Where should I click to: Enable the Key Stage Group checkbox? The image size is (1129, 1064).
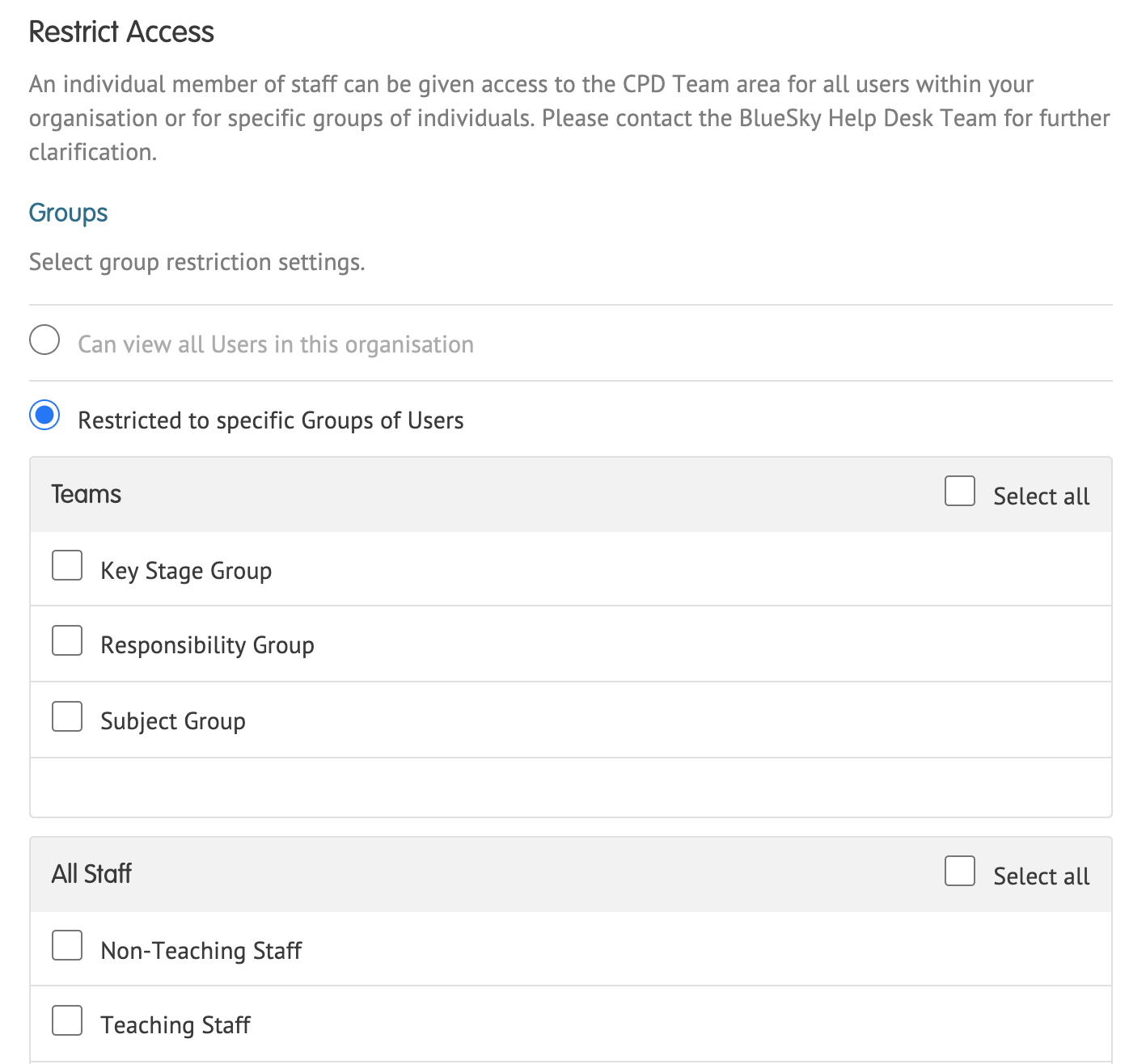tap(67, 566)
